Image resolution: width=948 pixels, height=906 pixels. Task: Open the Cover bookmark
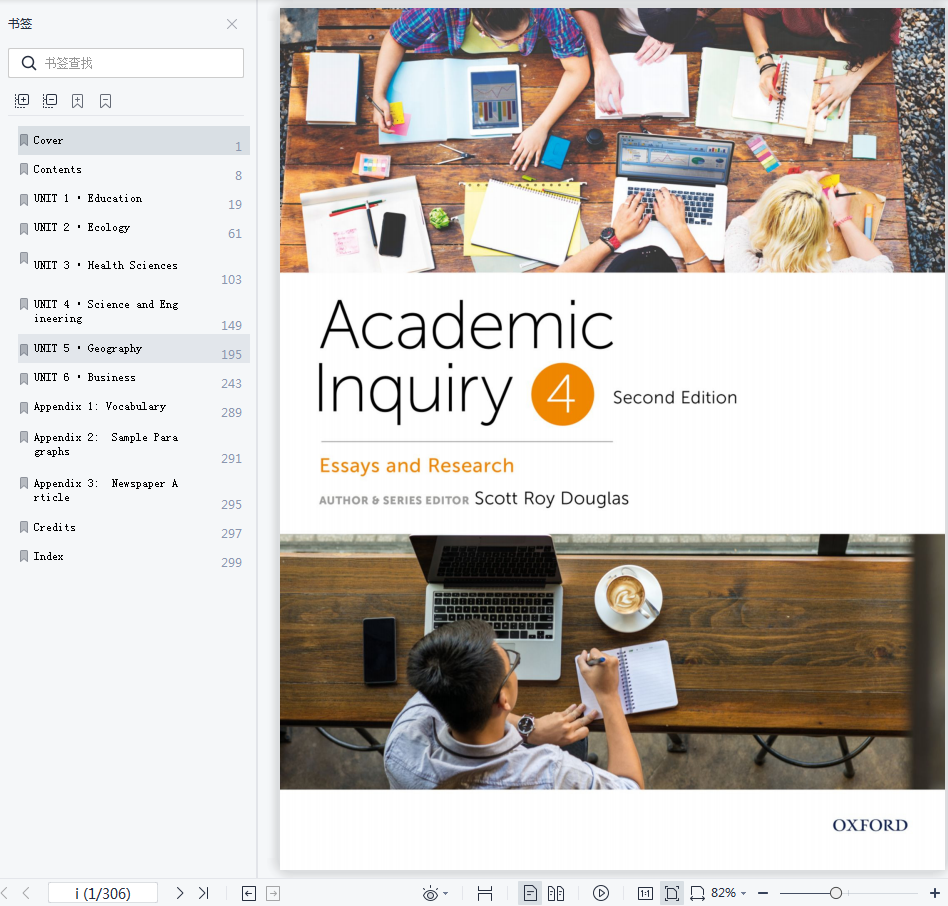click(134, 140)
